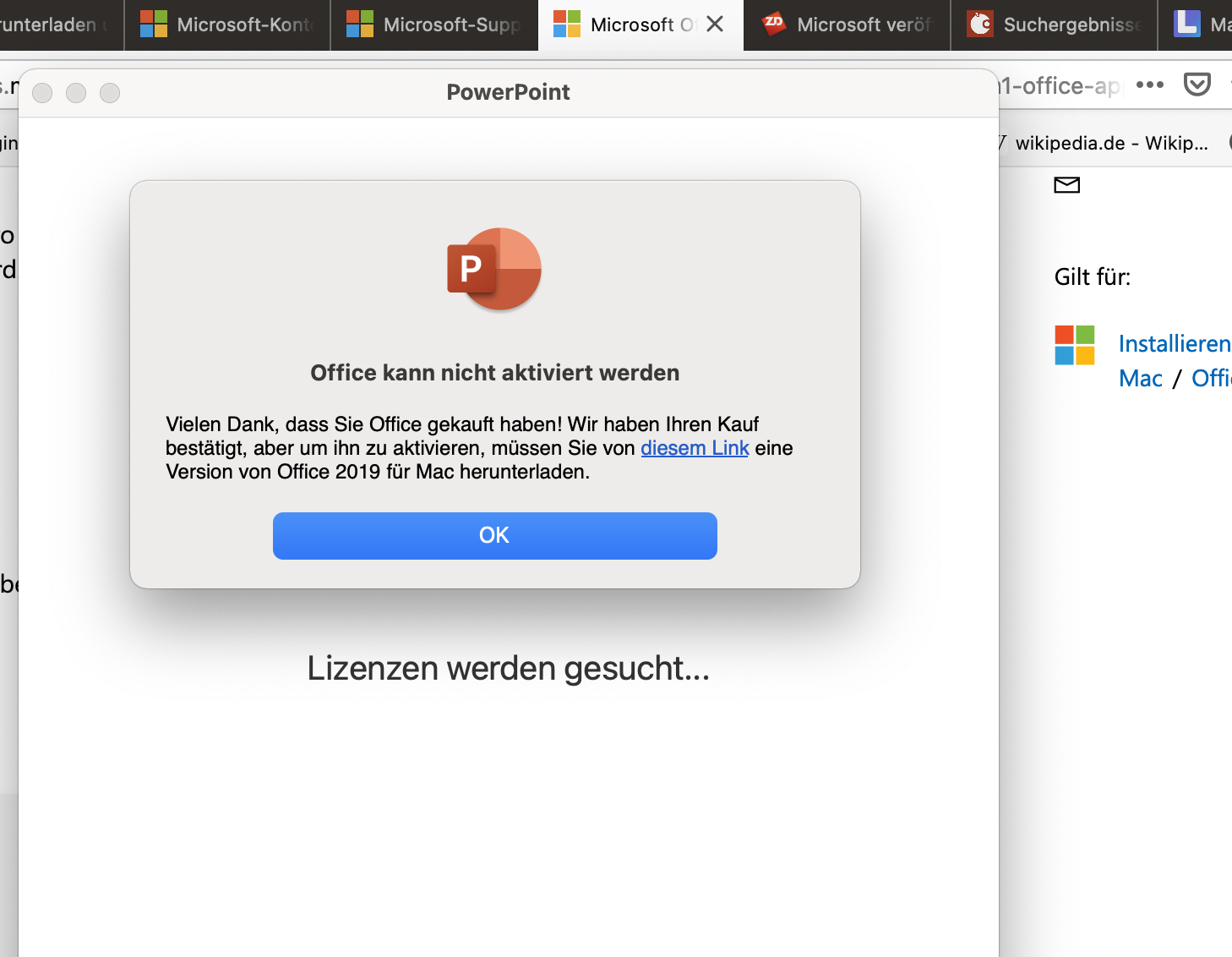Screen dimensions: 1232x957
Task: Click the browser URL text ending 'office-ap'
Action: tap(1060, 85)
